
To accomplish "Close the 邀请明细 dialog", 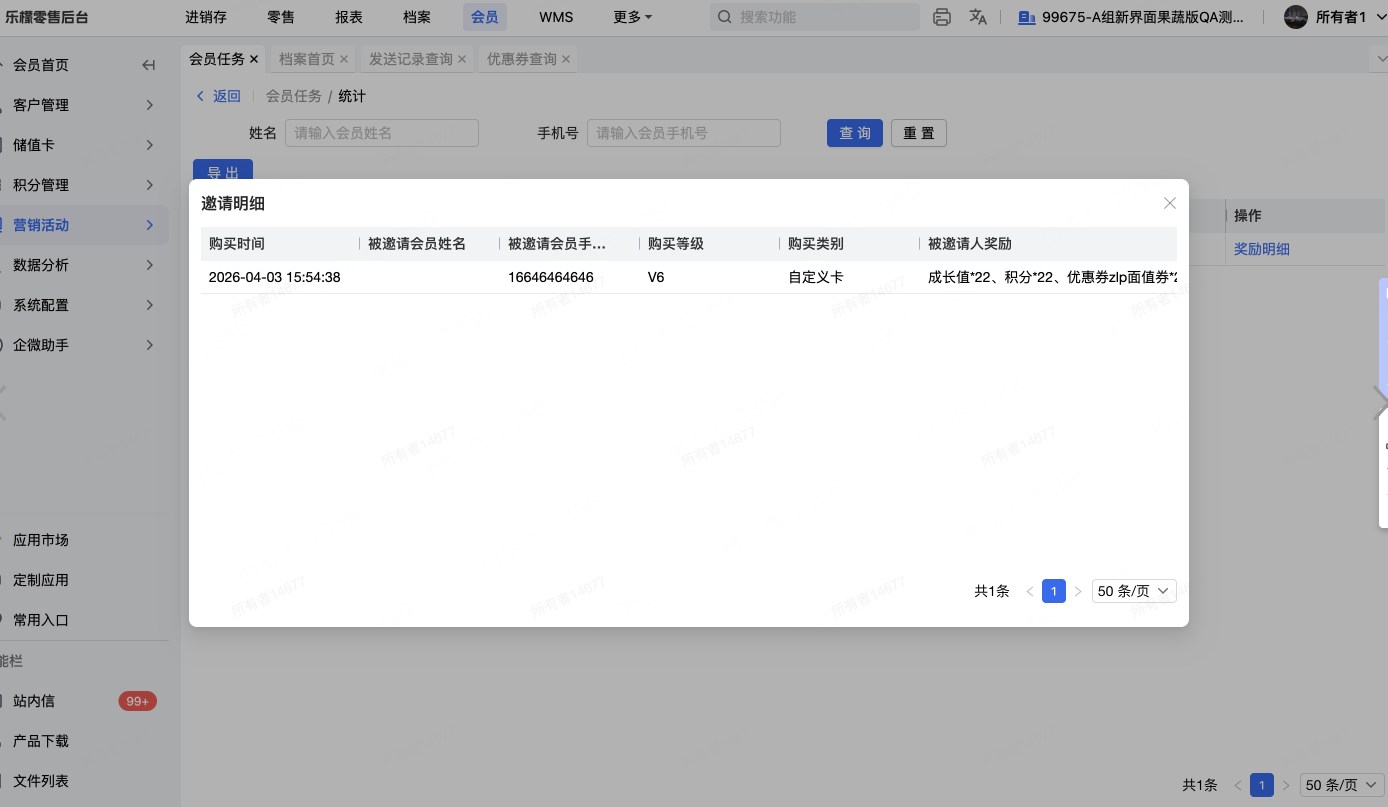I will pyautogui.click(x=1169, y=203).
